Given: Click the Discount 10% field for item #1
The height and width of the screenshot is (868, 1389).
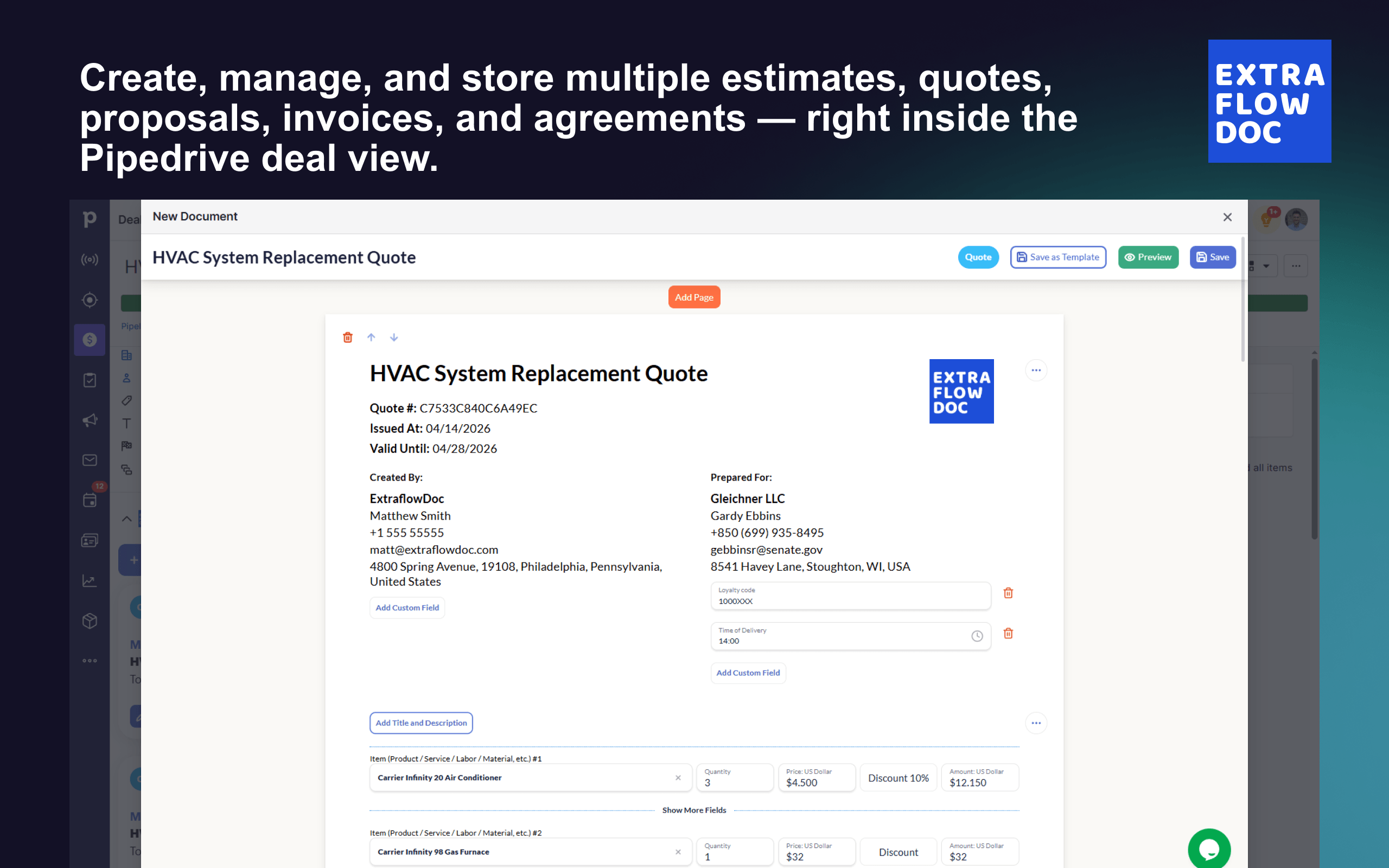Looking at the screenshot, I should (899, 778).
